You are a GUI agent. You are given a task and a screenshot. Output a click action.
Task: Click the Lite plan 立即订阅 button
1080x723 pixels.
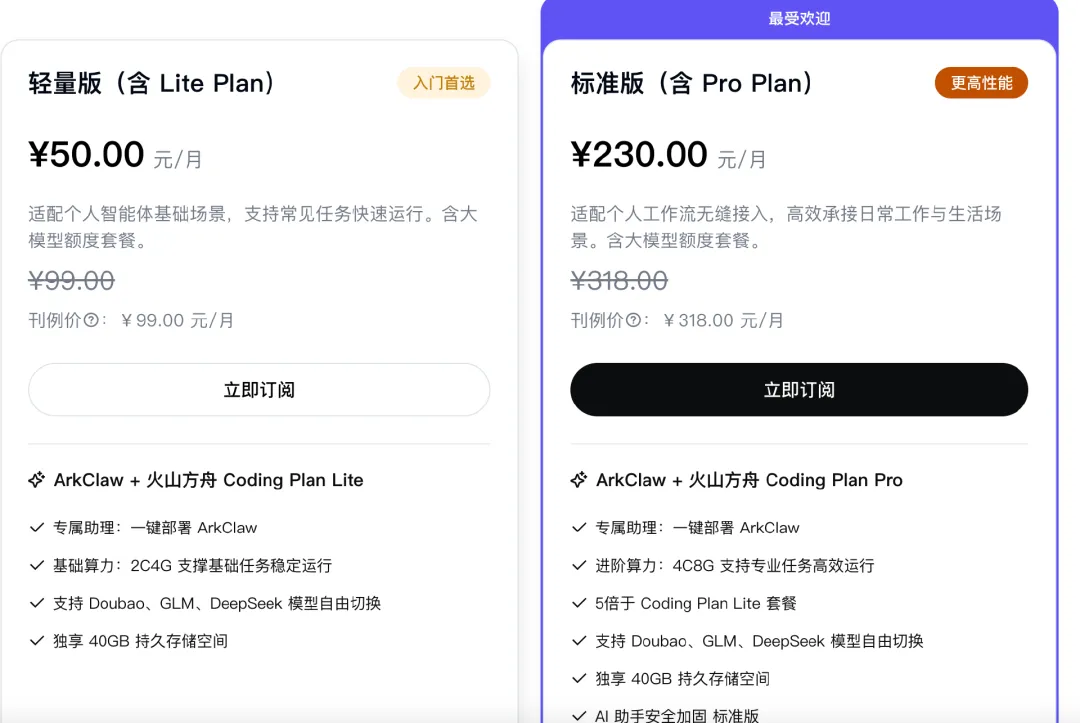259,390
